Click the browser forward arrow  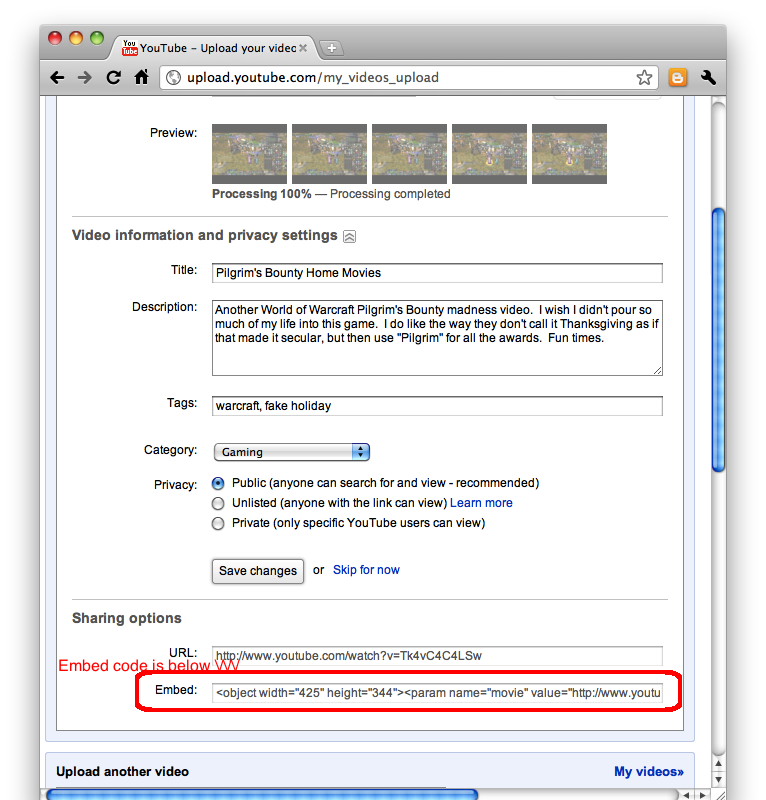click(x=85, y=78)
